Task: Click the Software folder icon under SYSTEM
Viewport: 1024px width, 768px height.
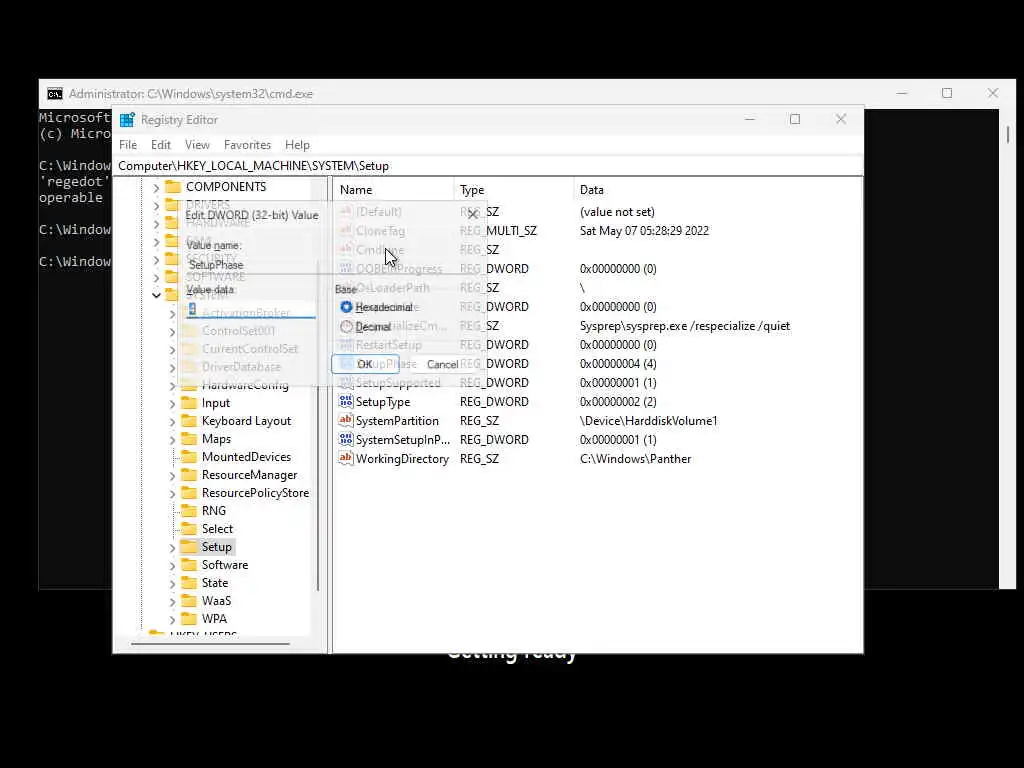Action: [189, 564]
